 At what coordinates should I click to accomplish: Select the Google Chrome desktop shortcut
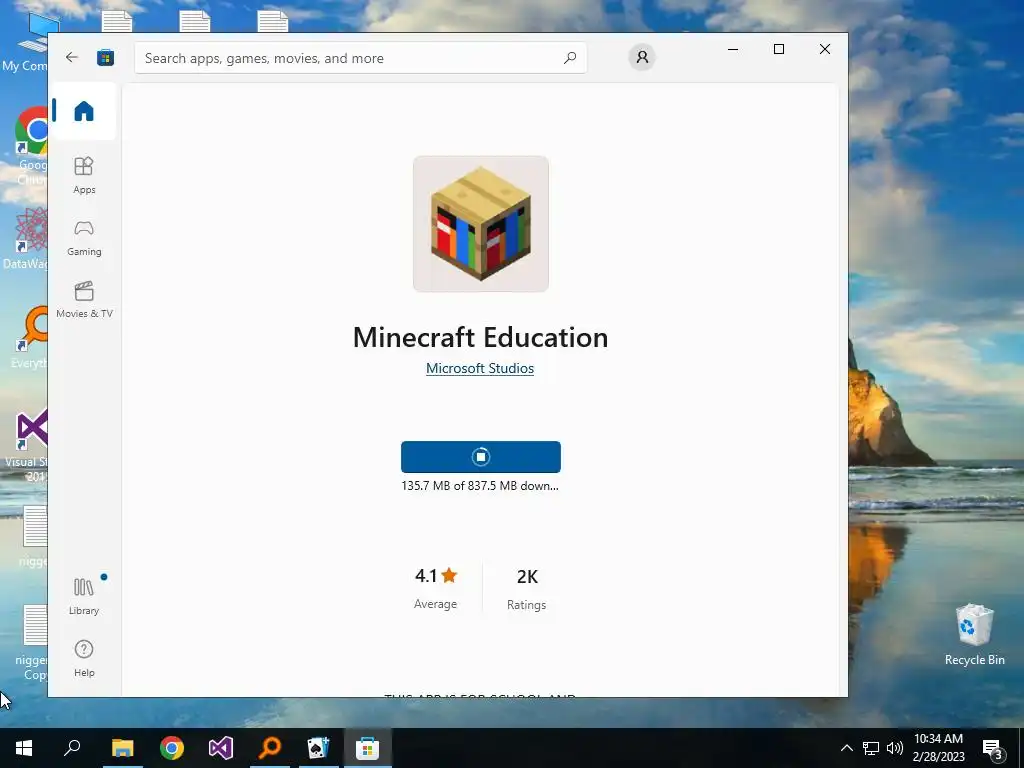tap(31, 147)
